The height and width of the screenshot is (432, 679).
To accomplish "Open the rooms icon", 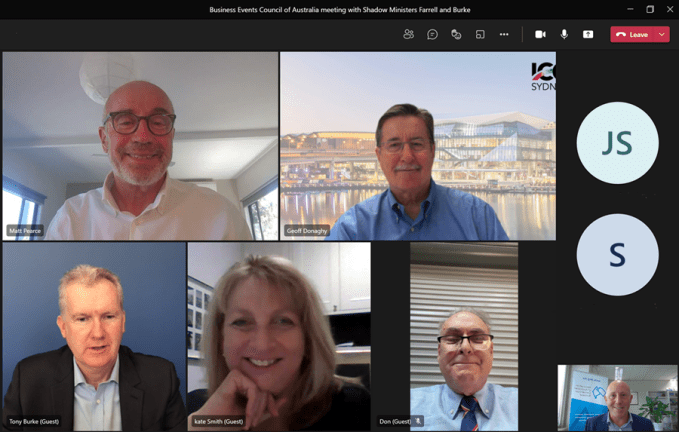I will click(x=480, y=34).
